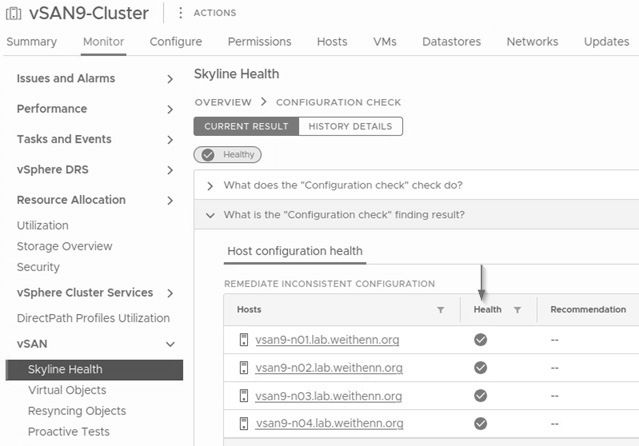Select Performance in the sidebar
Viewport: 639px width, 446px height.
click(52, 109)
